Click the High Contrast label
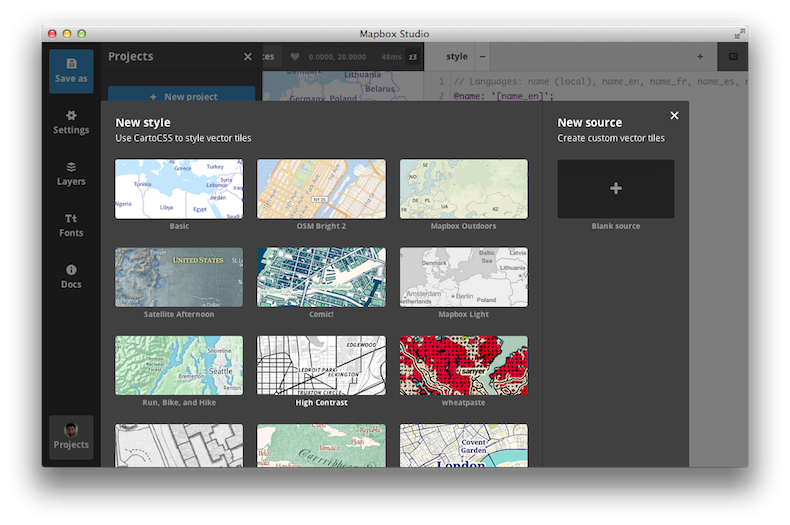The image size is (790, 525). [x=321, y=403]
